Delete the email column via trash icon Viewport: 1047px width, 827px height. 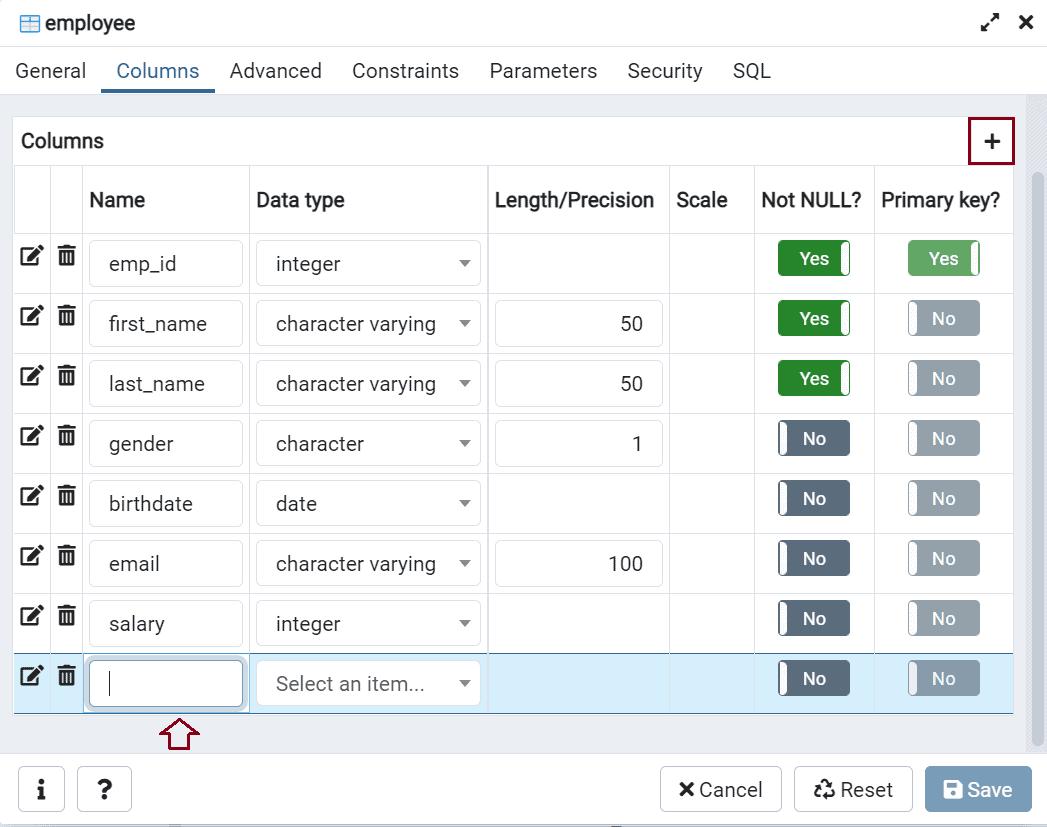coord(66,556)
